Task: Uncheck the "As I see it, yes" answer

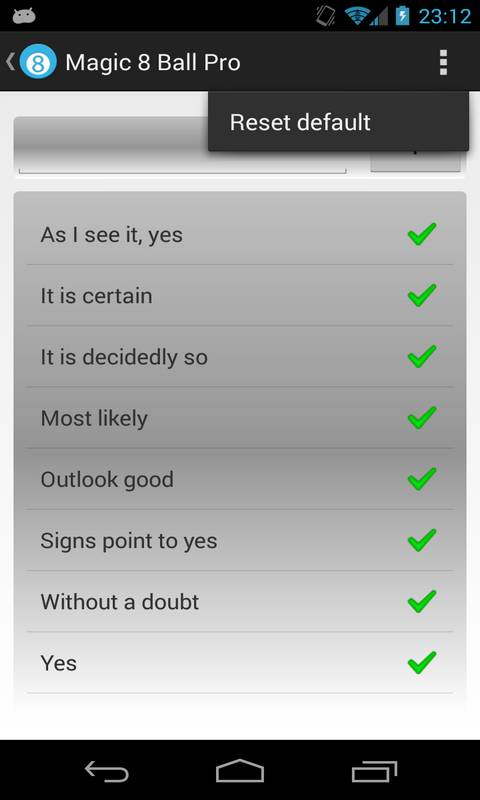Action: [x=422, y=234]
